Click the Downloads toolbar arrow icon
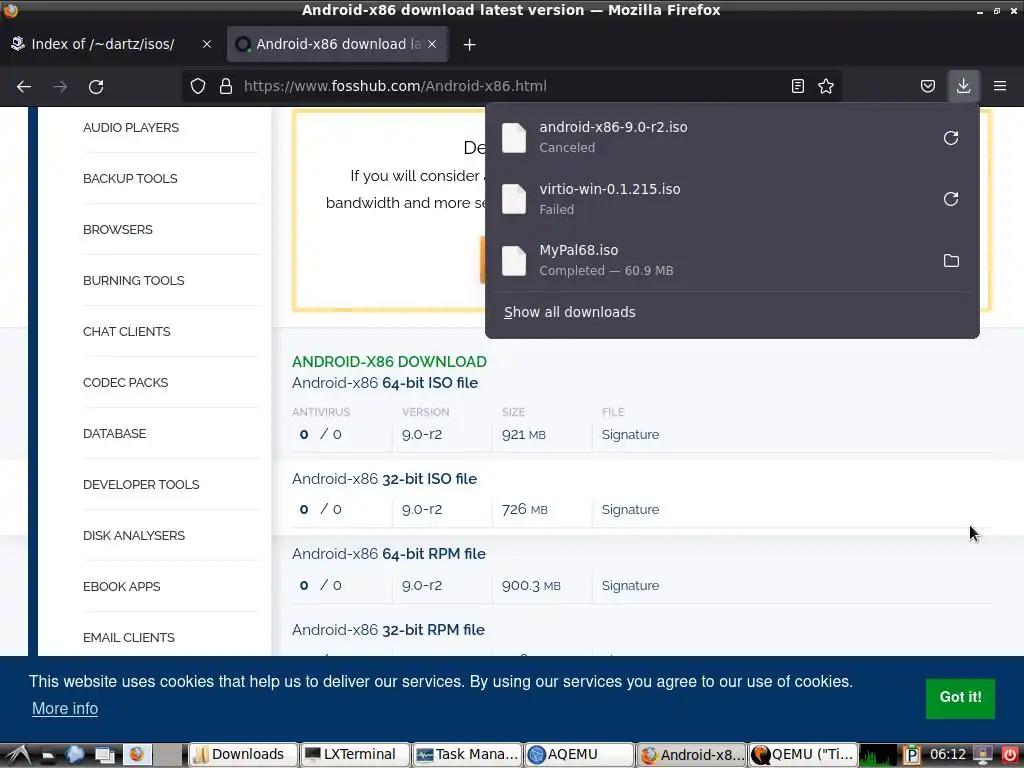Screen dimensions: 1024x768 963,86
